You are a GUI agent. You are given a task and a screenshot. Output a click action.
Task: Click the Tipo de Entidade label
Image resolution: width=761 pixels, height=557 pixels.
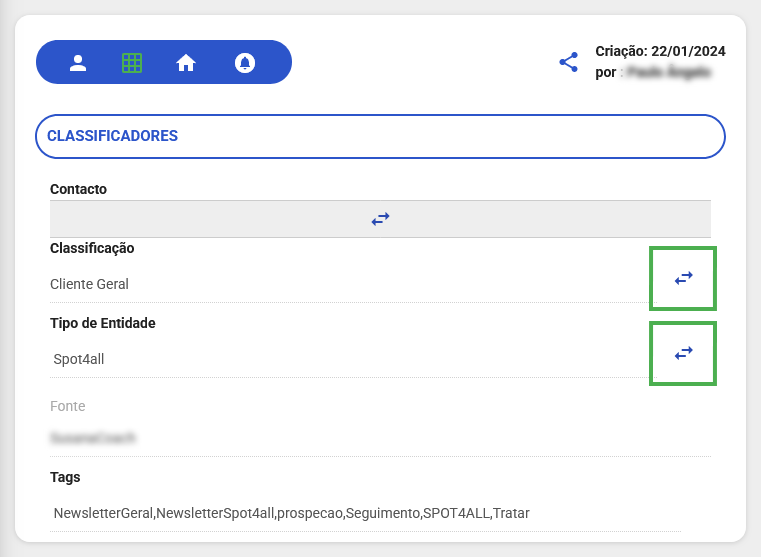pyautogui.click(x=103, y=323)
